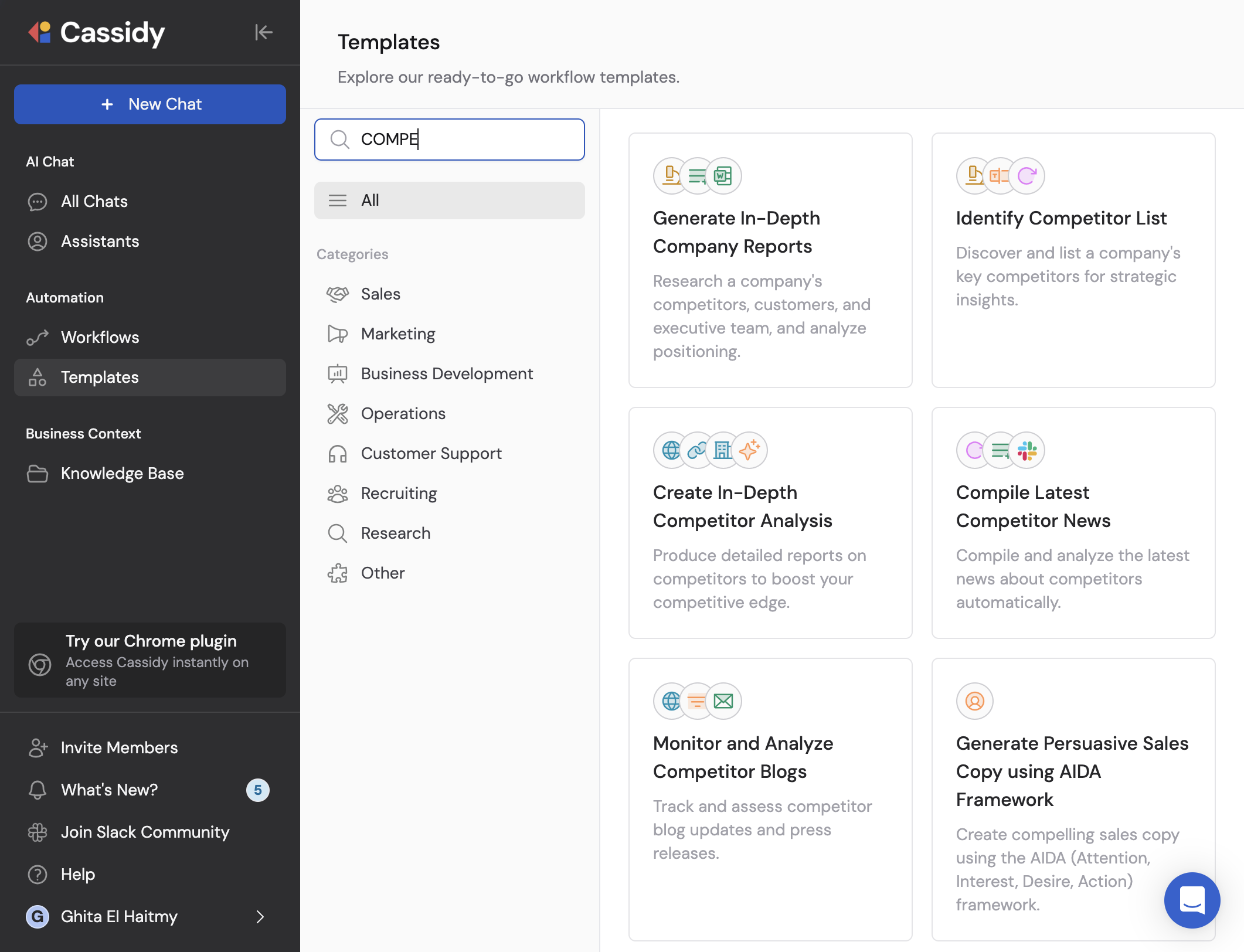Click the search magnifier icon in search box

340,140
